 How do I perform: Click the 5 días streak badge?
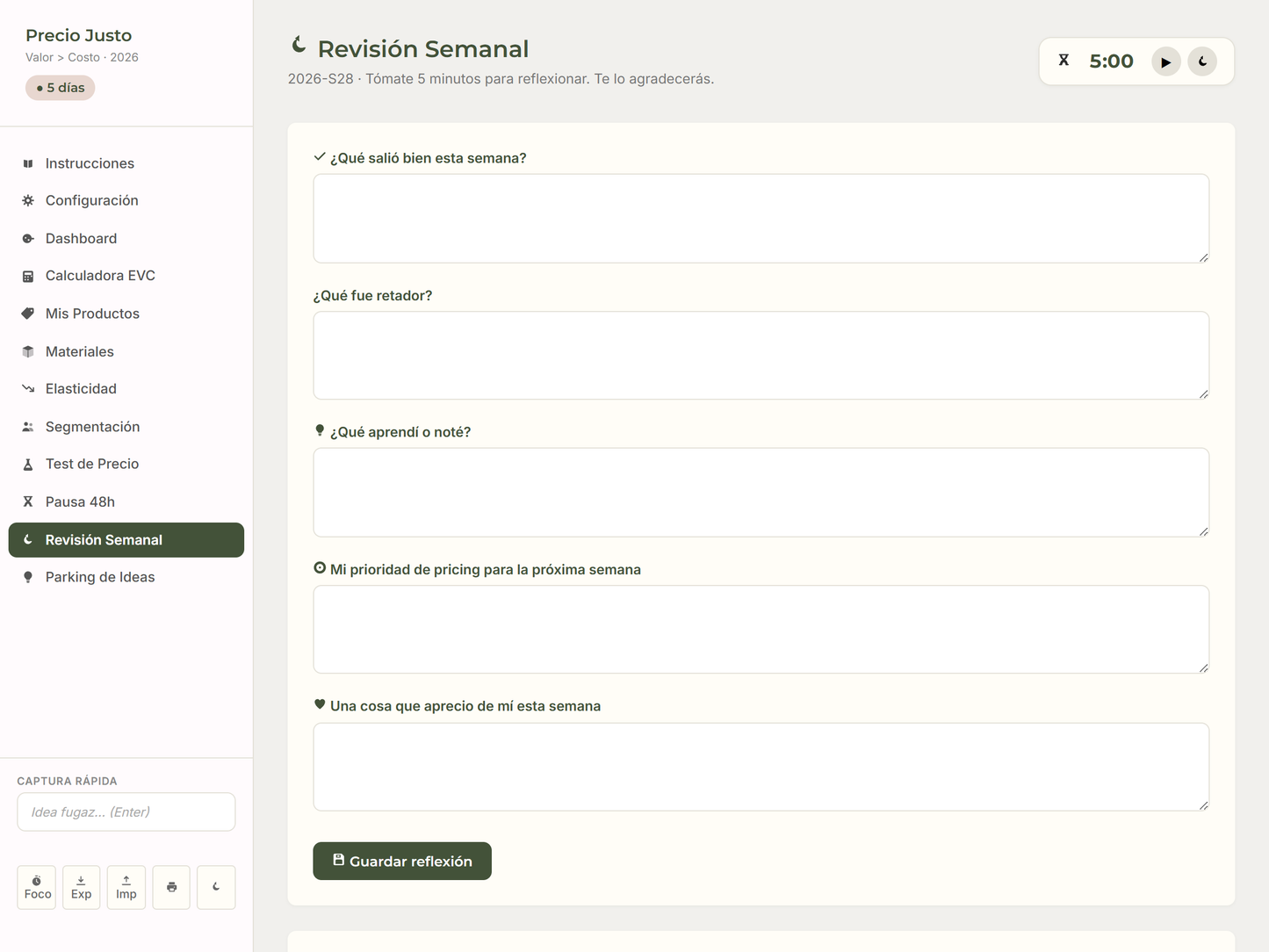[61, 88]
